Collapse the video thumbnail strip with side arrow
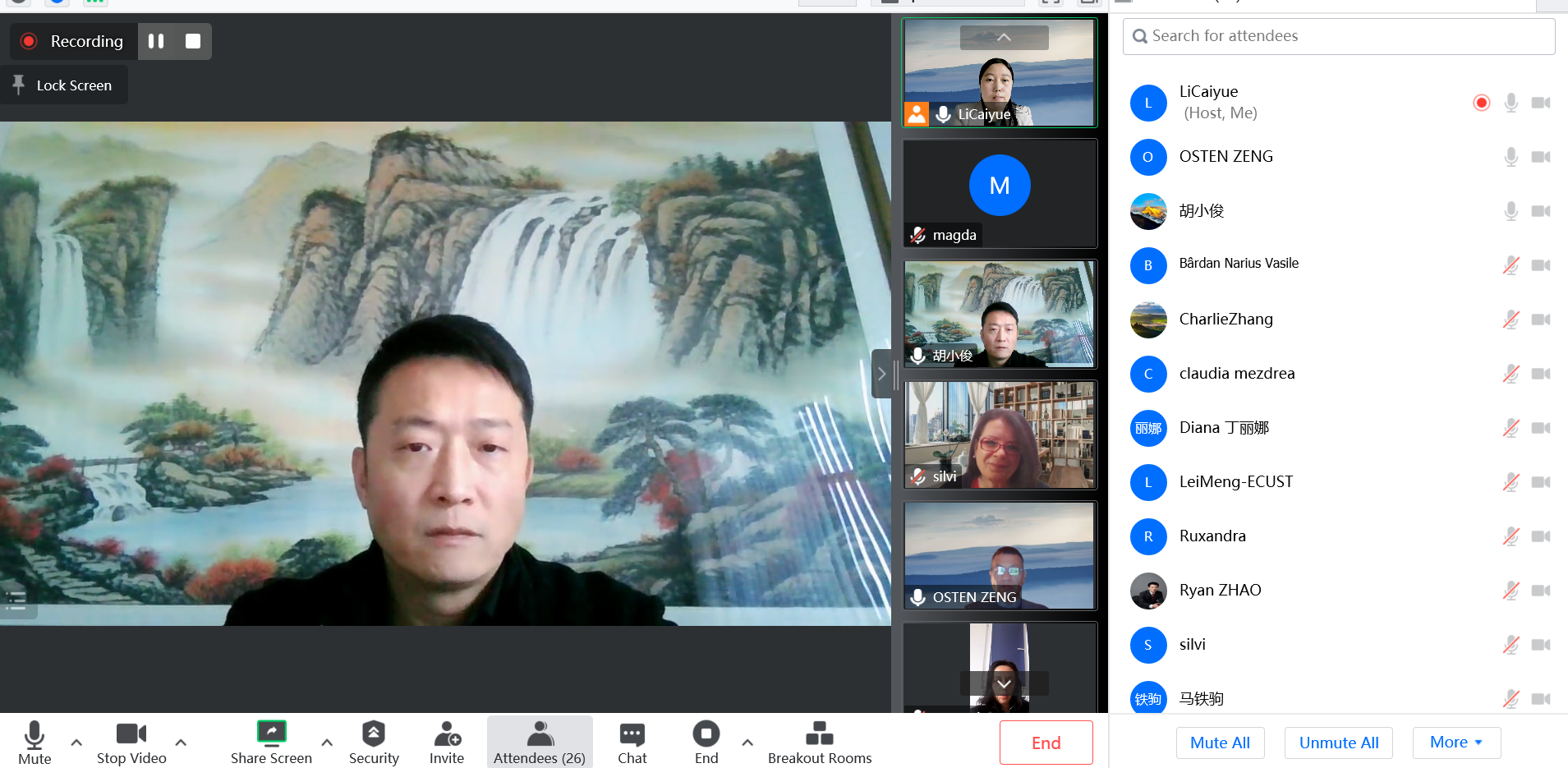 point(881,374)
